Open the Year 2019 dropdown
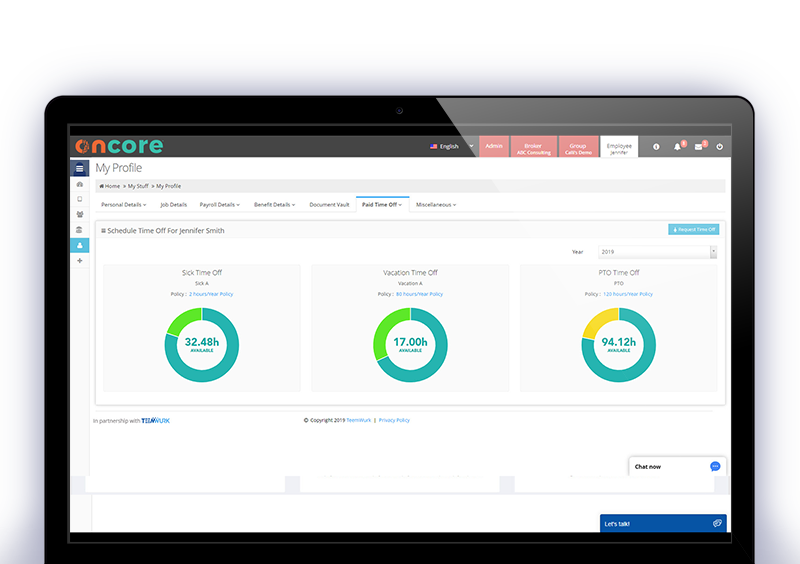The image size is (800, 564). point(657,252)
